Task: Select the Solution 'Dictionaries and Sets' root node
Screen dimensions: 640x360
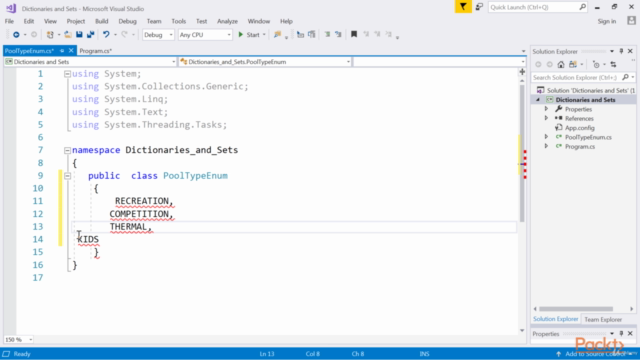Action: [590, 90]
